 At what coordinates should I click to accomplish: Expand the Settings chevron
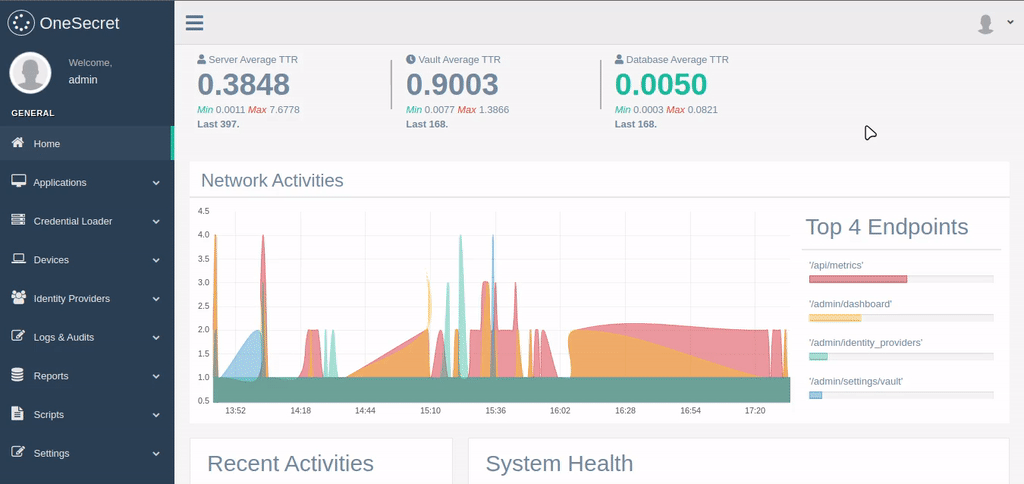tap(156, 453)
